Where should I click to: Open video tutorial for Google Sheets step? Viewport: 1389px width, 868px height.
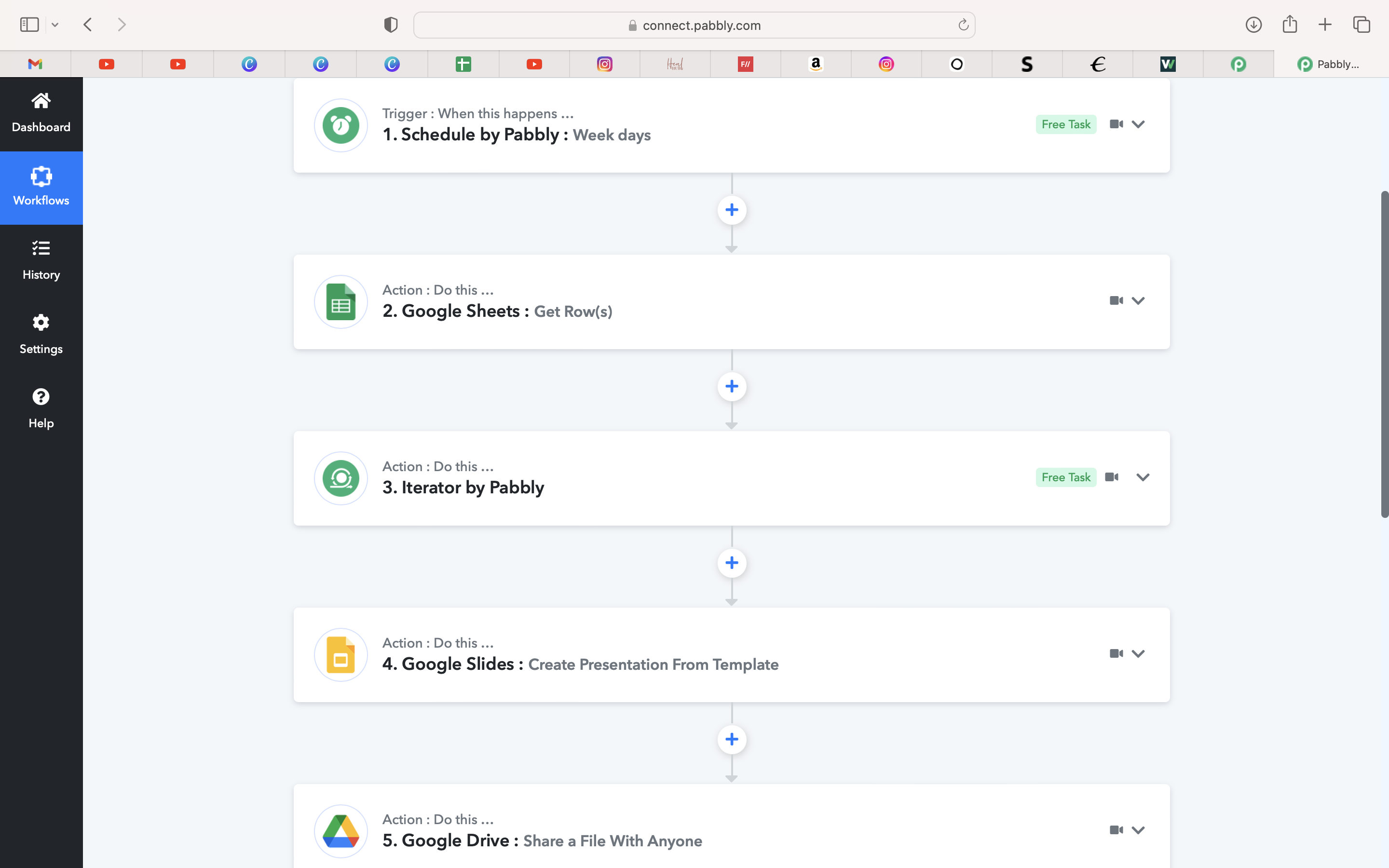click(1117, 301)
